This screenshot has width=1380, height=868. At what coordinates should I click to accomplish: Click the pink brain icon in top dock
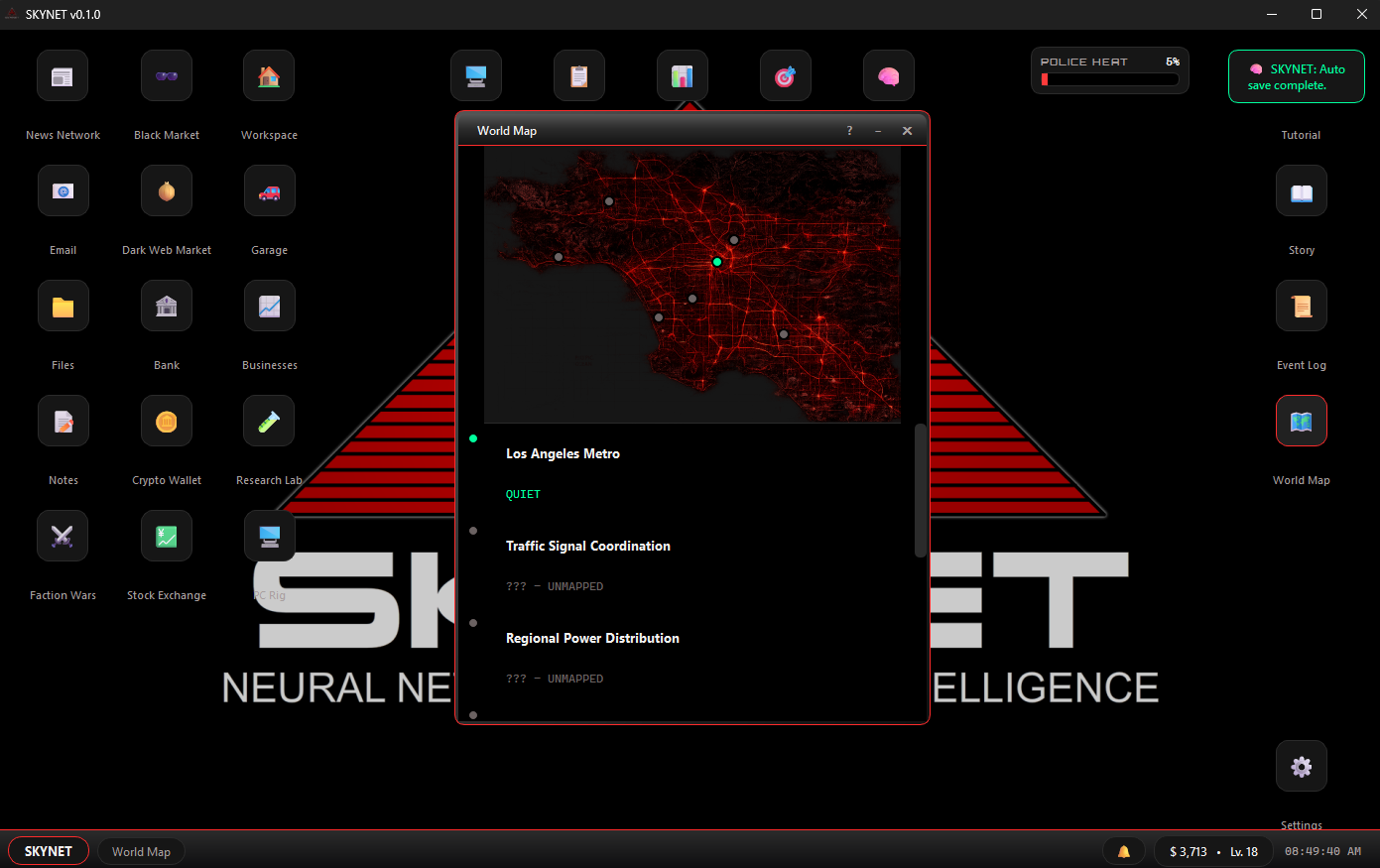(x=889, y=76)
